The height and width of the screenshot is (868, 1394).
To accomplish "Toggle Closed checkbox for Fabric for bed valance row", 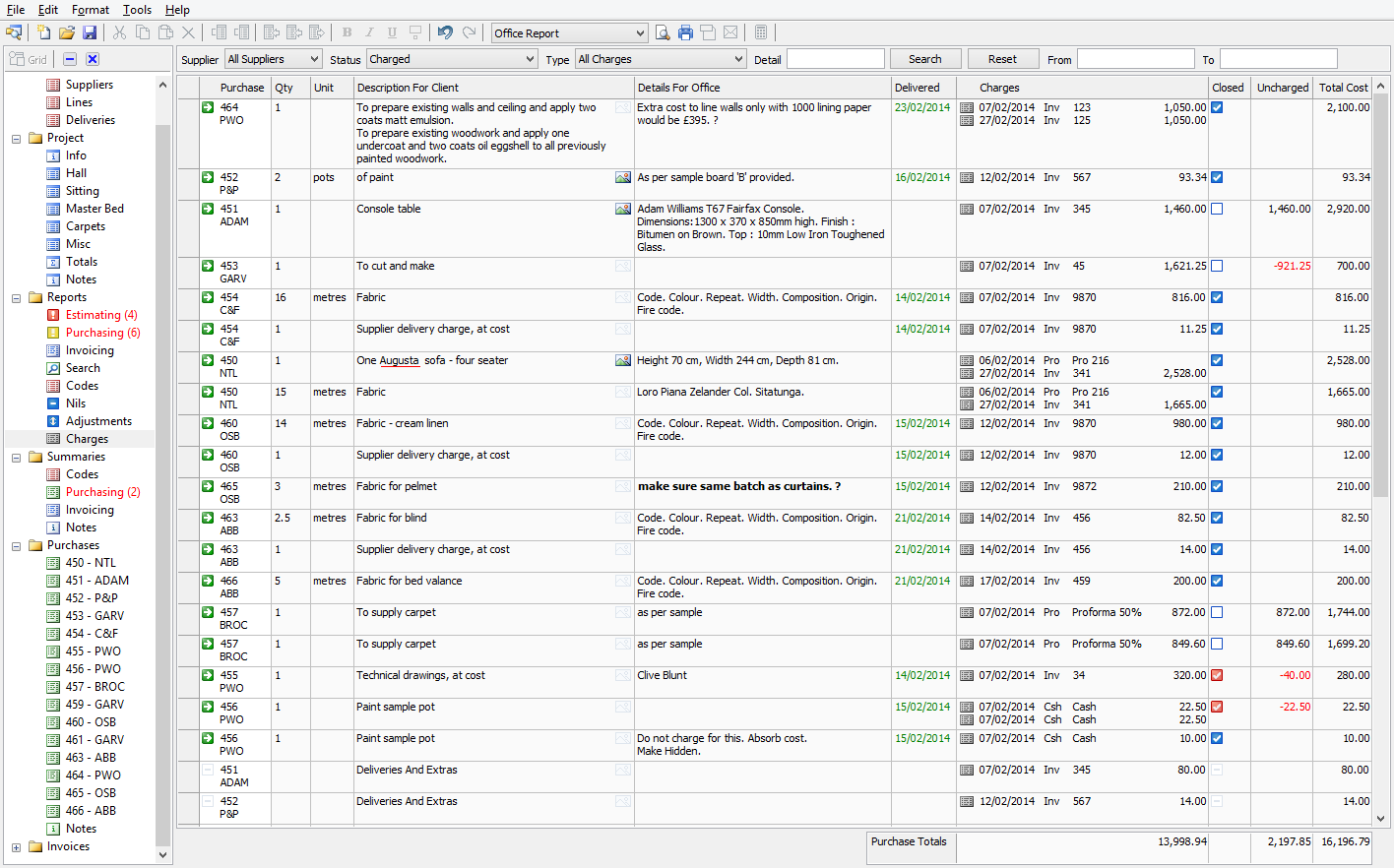I will pos(1217,581).
